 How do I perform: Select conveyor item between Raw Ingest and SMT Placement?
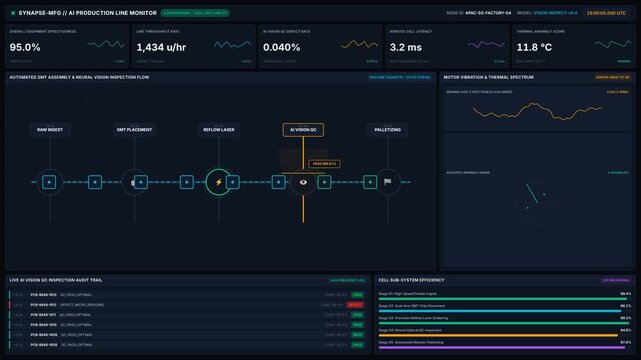[x=95, y=182]
